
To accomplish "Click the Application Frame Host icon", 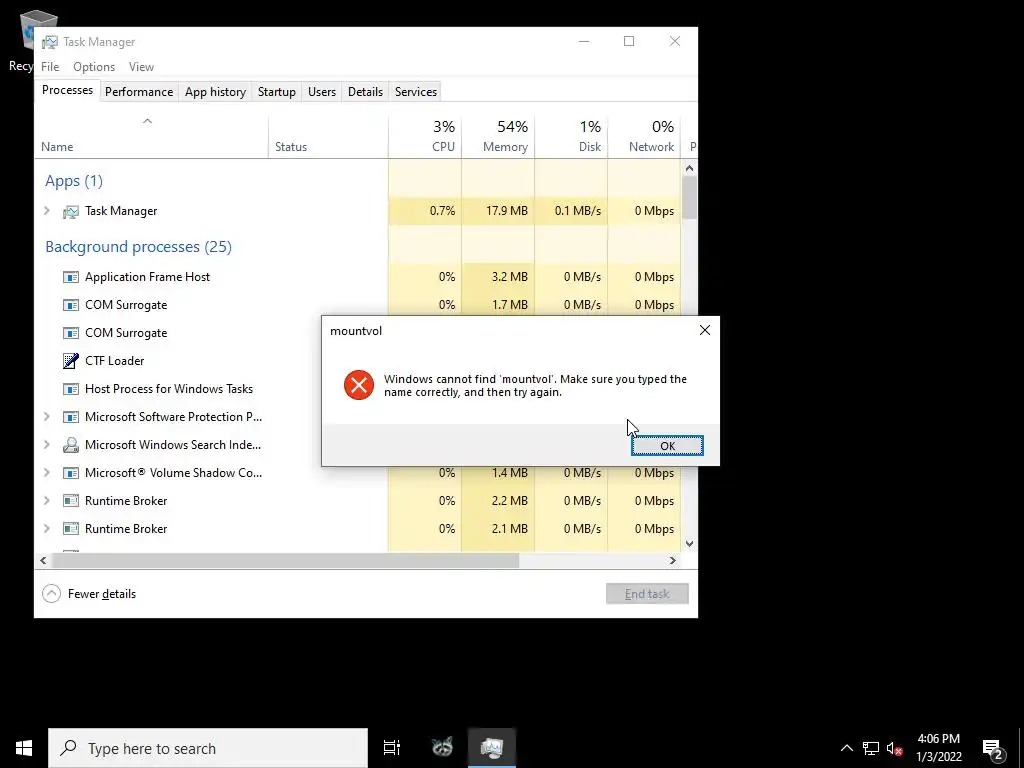I will point(71,277).
